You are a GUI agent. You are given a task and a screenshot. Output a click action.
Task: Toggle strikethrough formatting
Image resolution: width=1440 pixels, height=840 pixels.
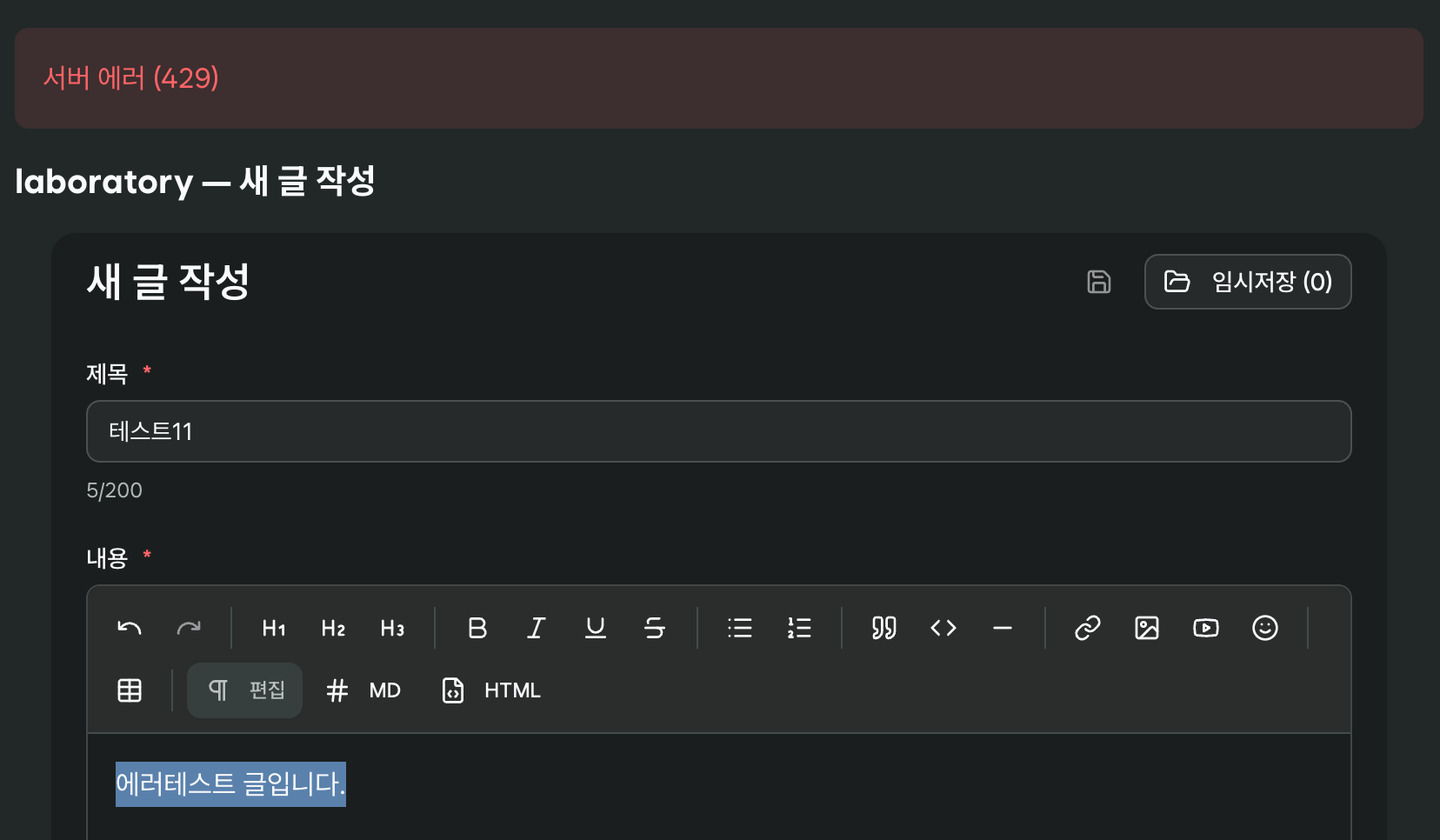click(655, 628)
